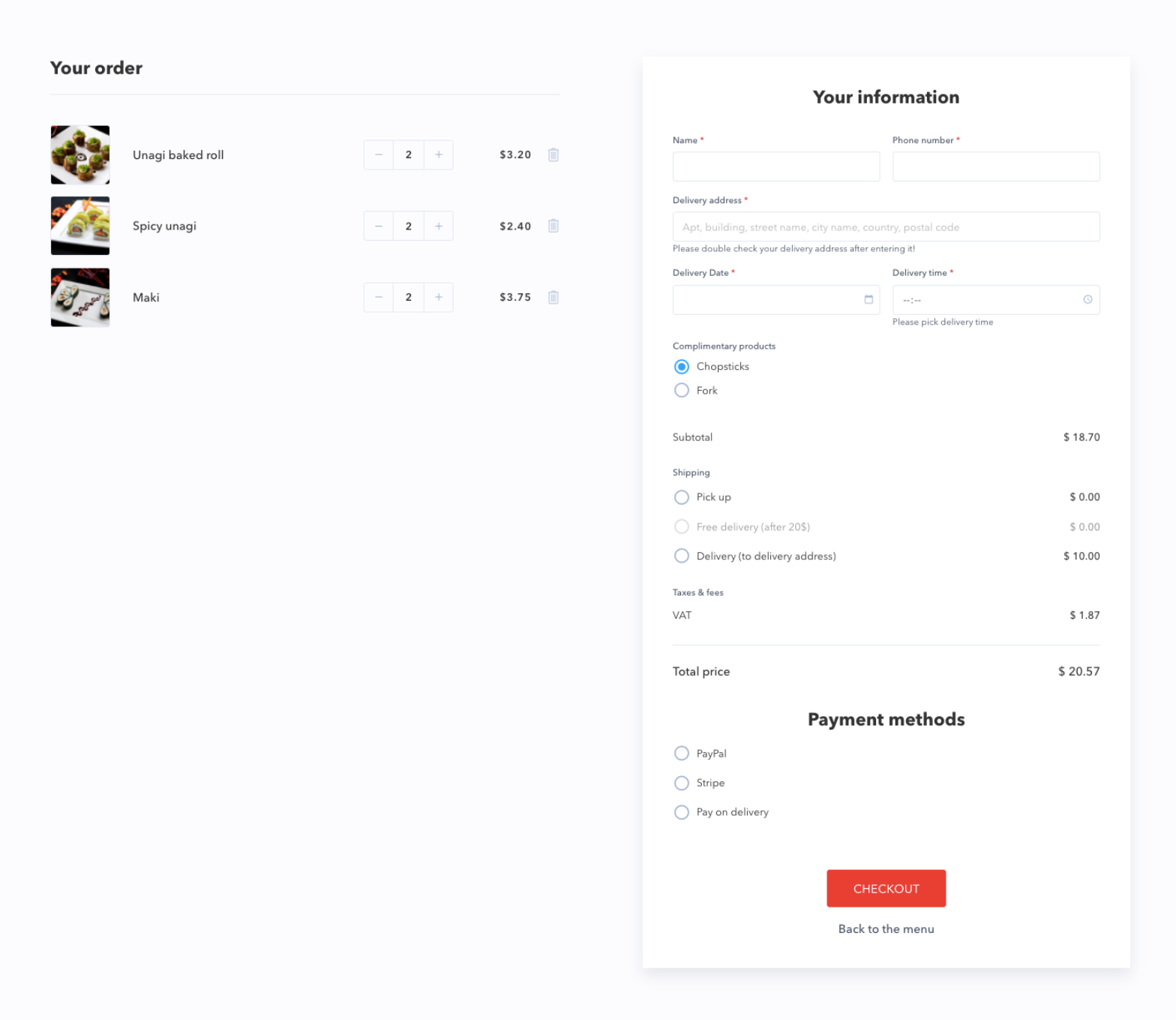Screen dimensions: 1176x1020
Task: Click the Total price amount $ 20.57
Action: [1078, 671]
